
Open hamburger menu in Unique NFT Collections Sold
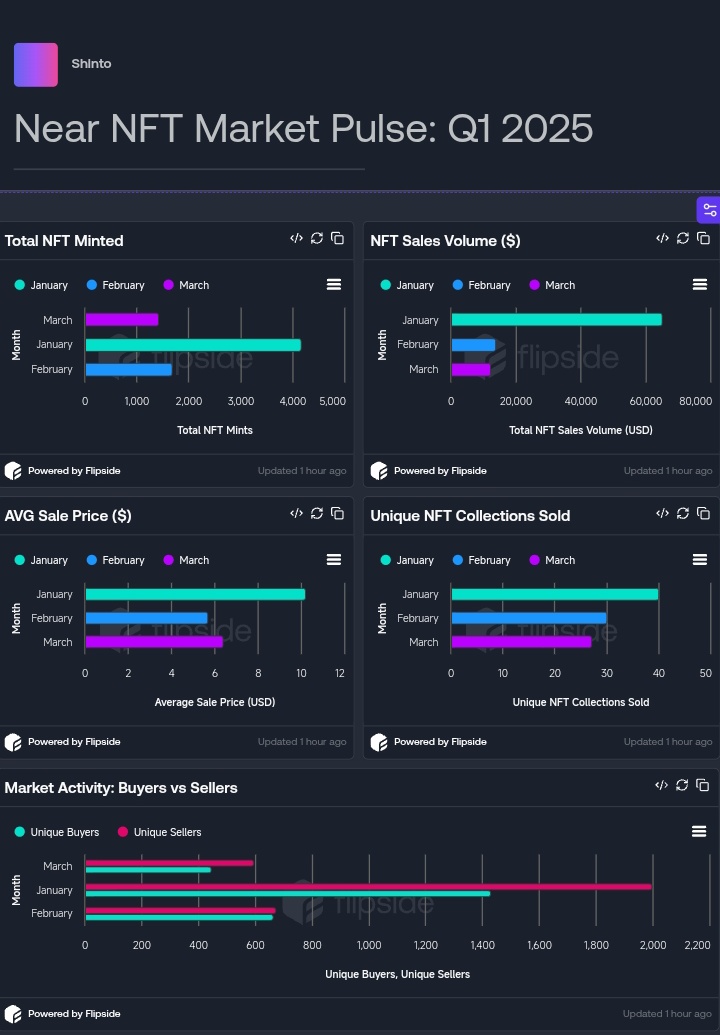pos(700,560)
